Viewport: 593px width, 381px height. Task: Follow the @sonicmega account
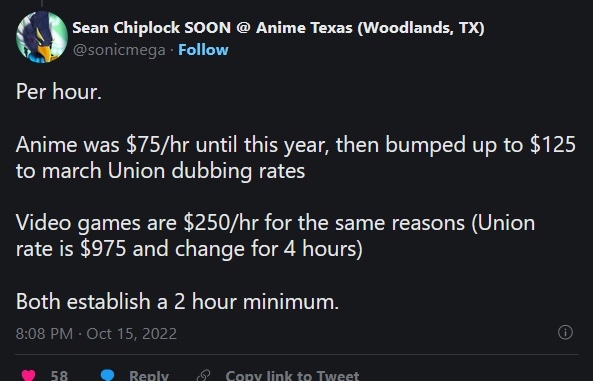click(203, 50)
